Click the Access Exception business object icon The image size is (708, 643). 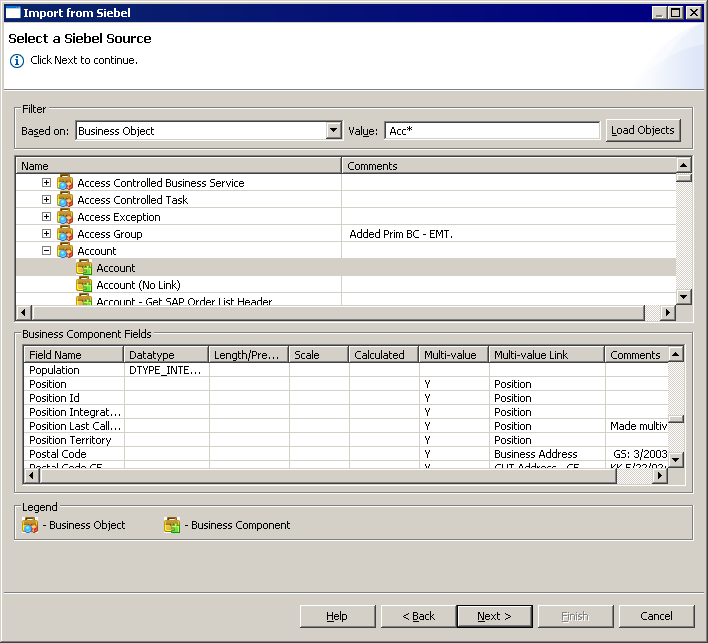[x=65, y=217]
